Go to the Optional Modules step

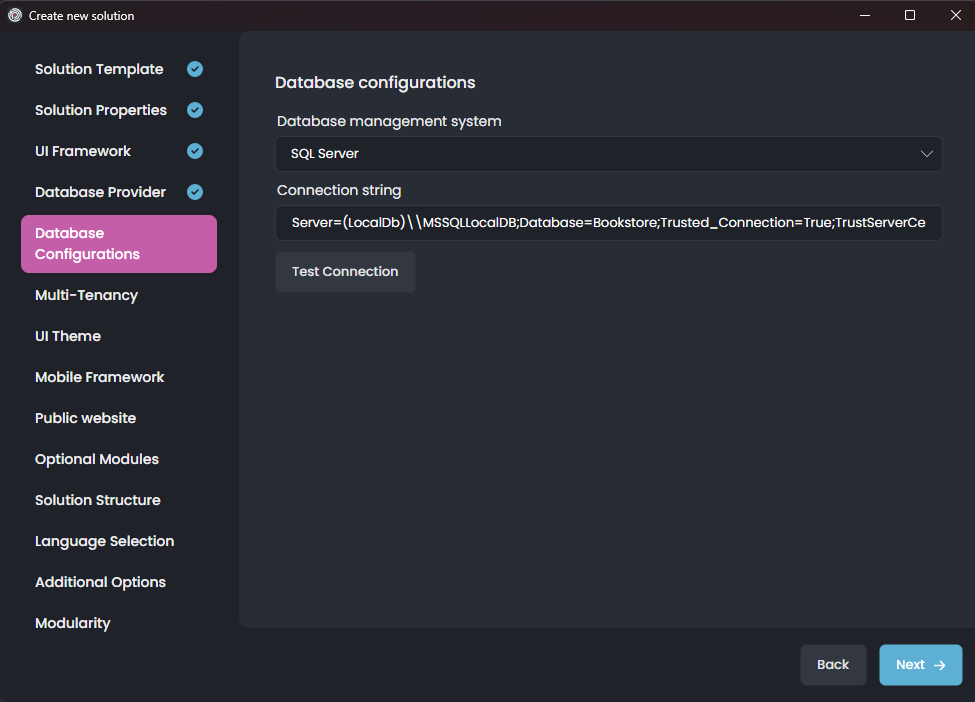96,459
